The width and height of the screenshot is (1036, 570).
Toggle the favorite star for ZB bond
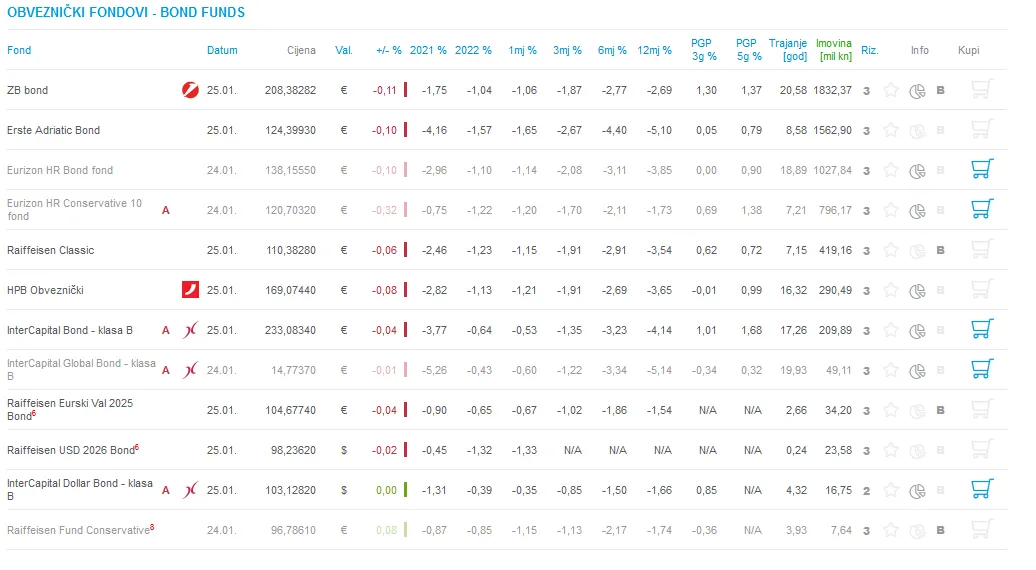(891, 90)
